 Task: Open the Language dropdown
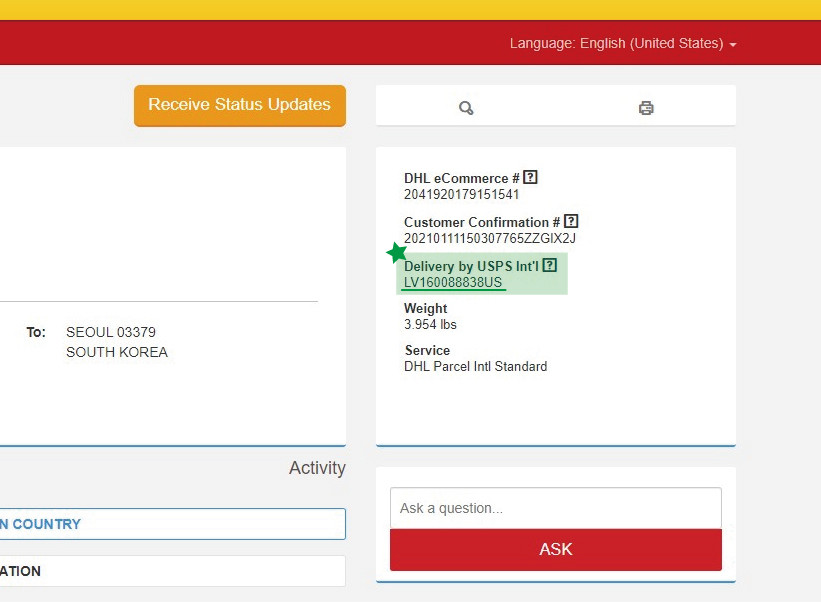[x=623, y=43]
